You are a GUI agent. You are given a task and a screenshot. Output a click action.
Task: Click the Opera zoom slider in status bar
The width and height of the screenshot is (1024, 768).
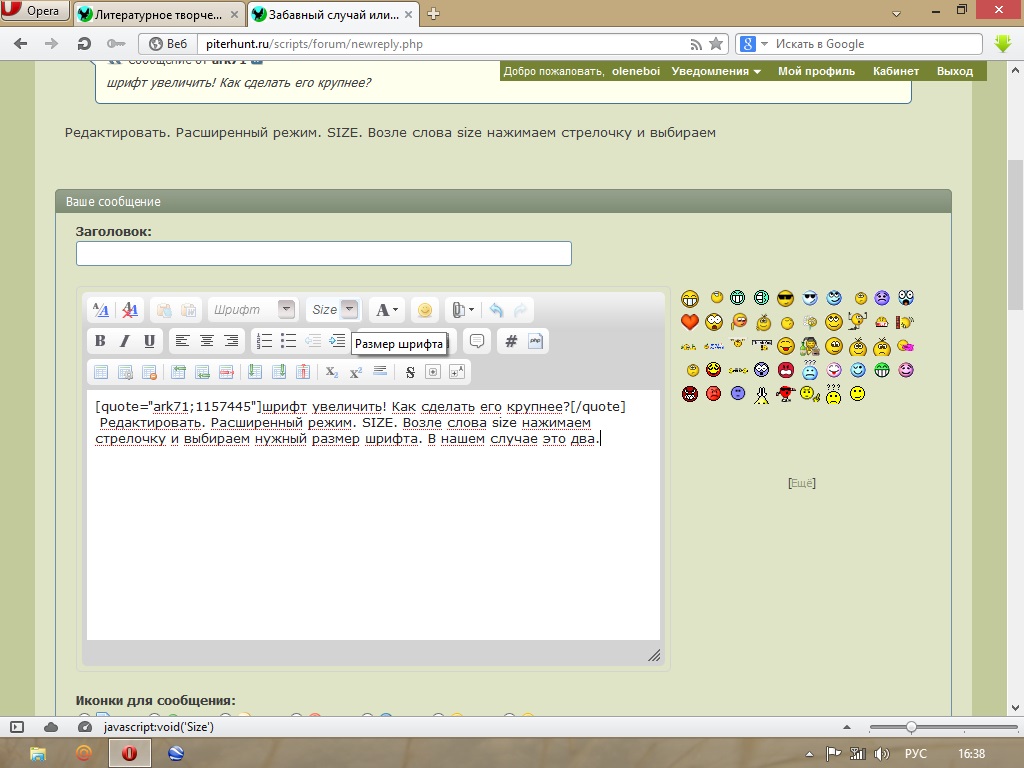(x=911, y=727)
